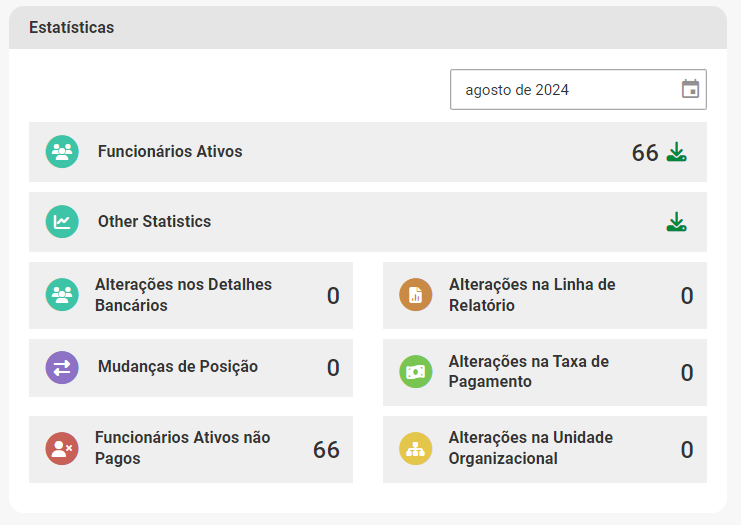Click the Alterações nos Detalhes Bancários icon
Screen dimensions: 741x525
coord(62,295)
